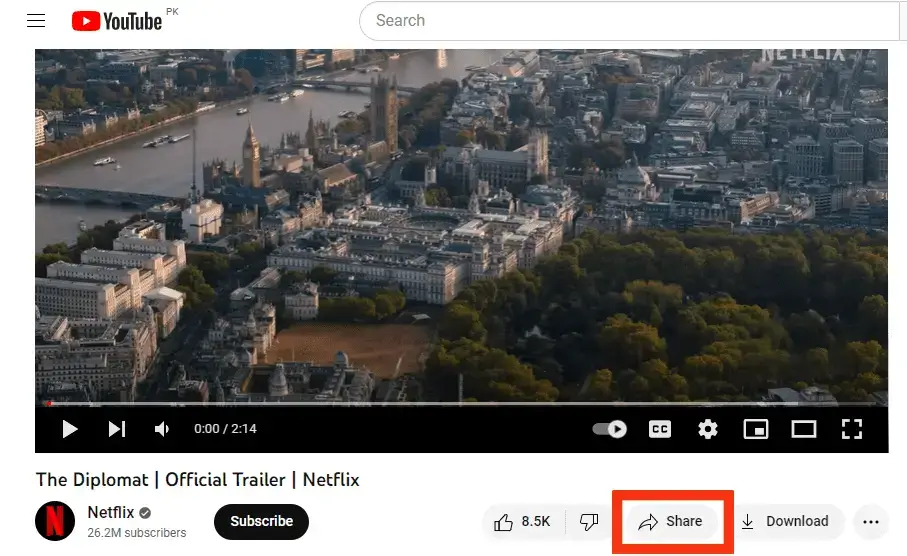Play the video
Viewport: 907px width, 556px height.
pyautogui.click(x=69, y=429)
